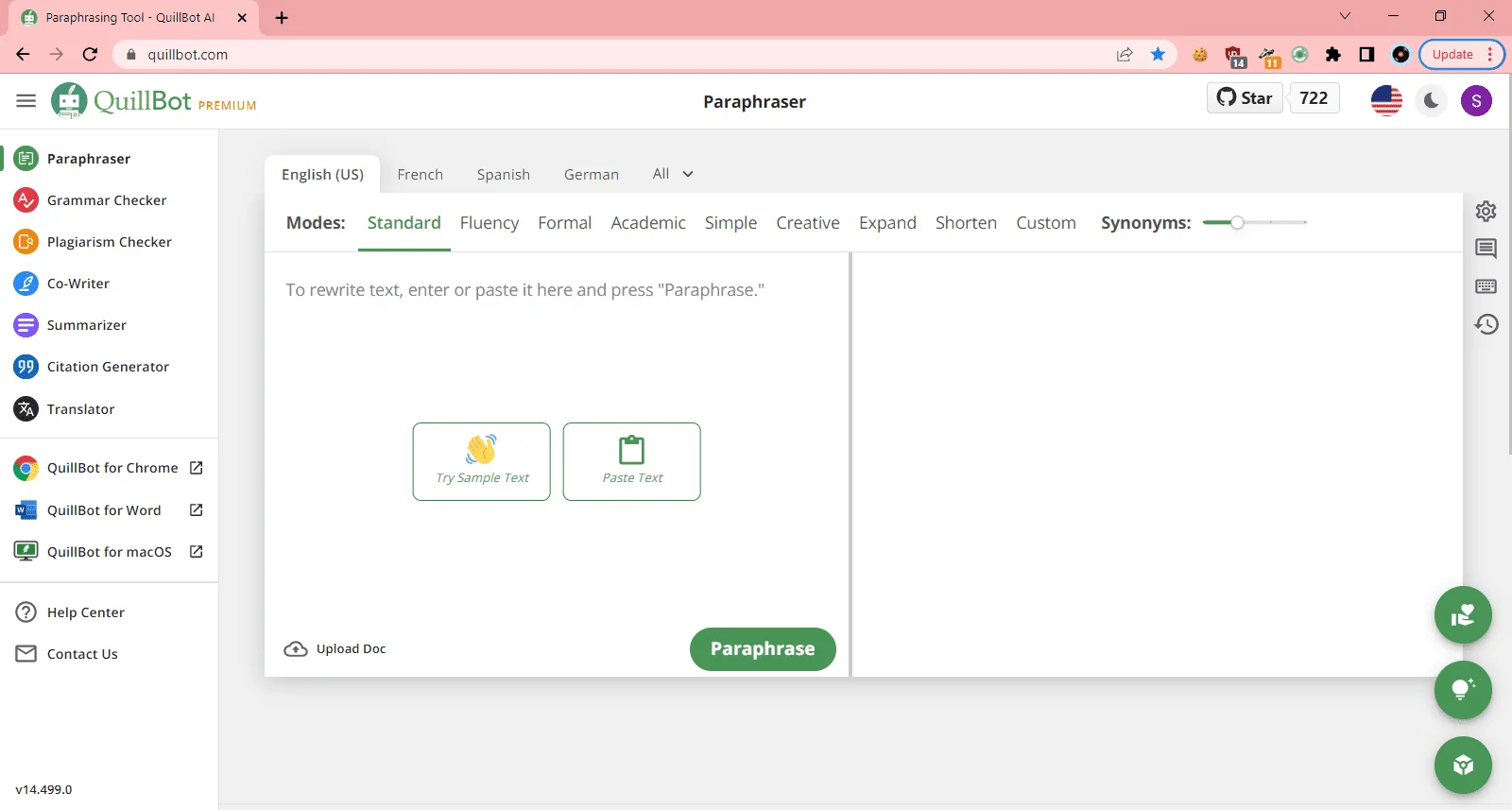Select the Academic mode
Viewport: 1512px width, 810px height.
648,223
